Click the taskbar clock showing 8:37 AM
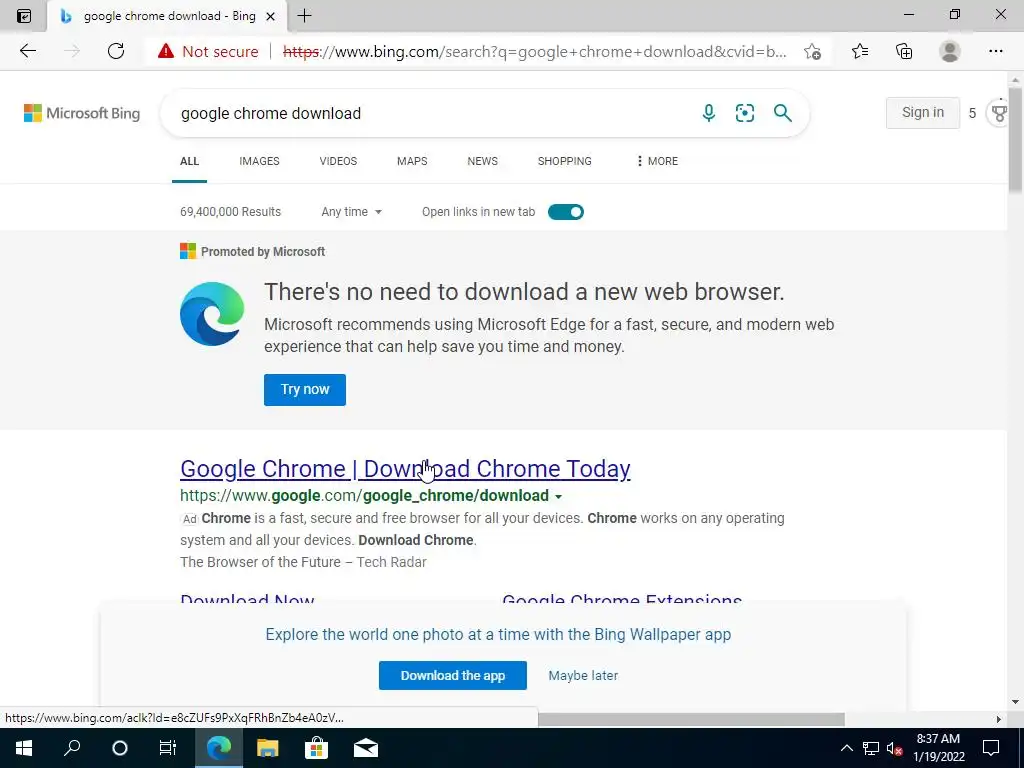Image resolution: width=1024 pixels, height=768 pixels. [938, 748]
